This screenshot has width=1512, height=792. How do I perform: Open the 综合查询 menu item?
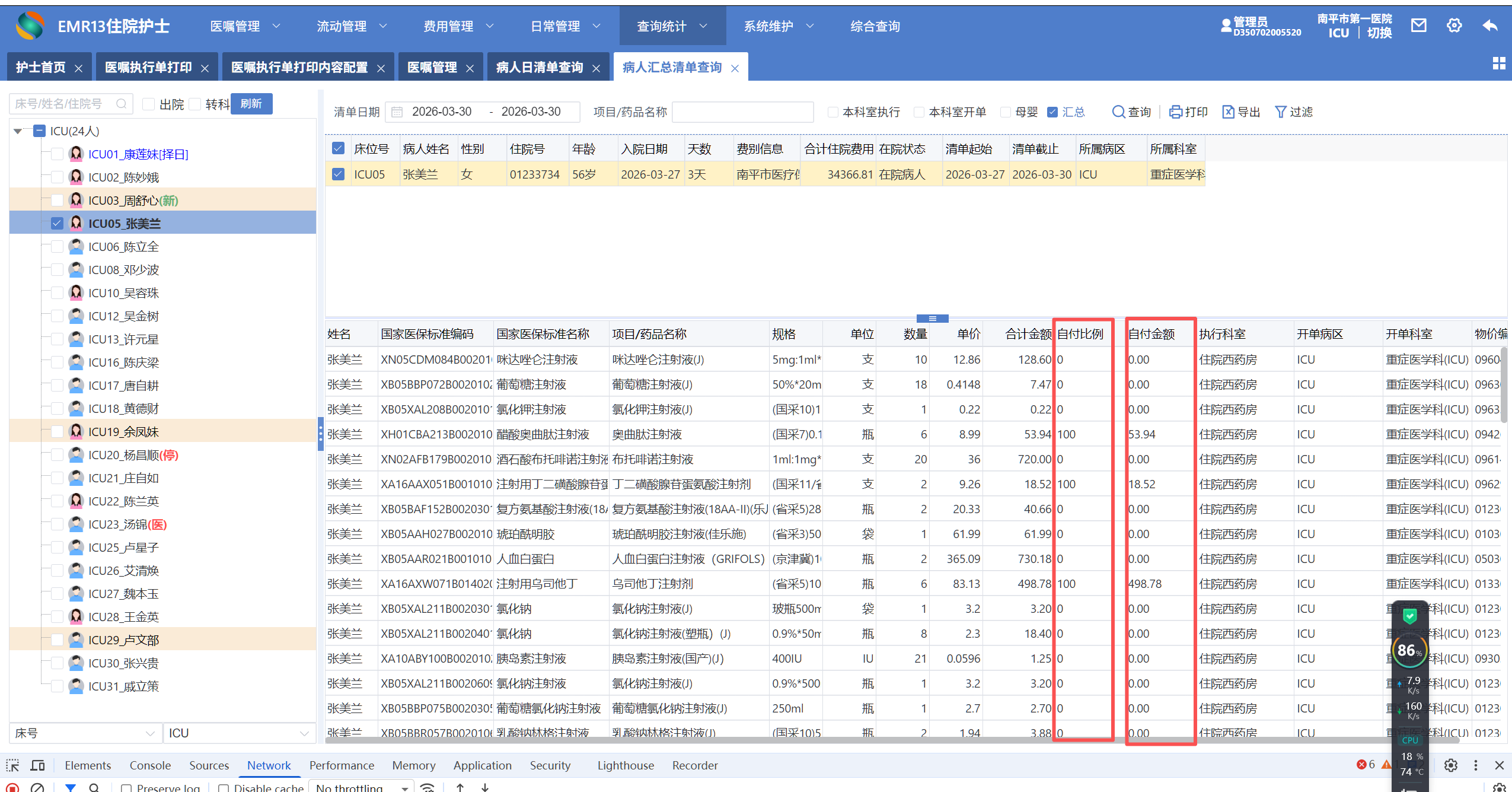coord(875,26)
